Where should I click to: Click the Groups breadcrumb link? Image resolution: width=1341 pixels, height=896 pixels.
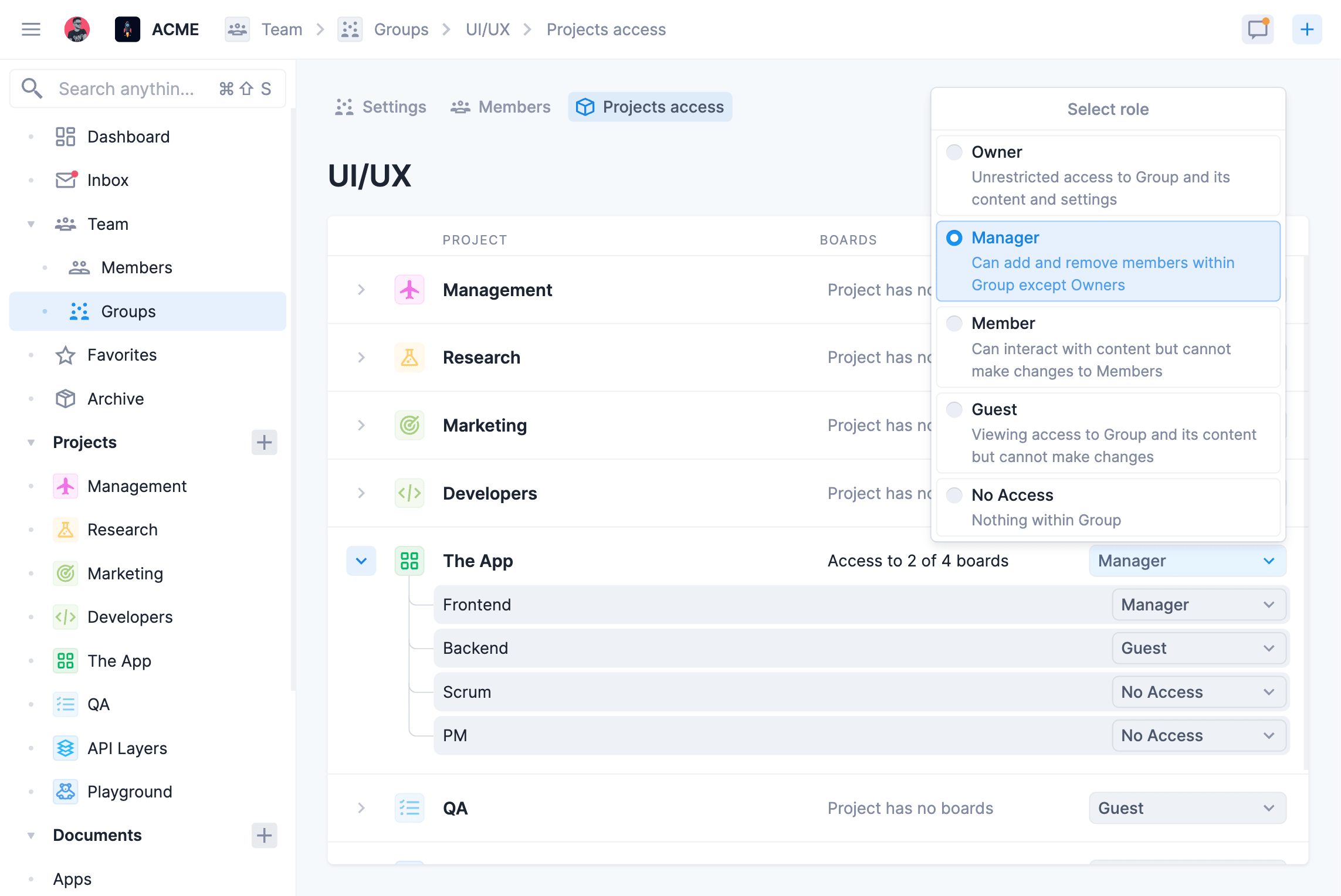pos(401,29)
